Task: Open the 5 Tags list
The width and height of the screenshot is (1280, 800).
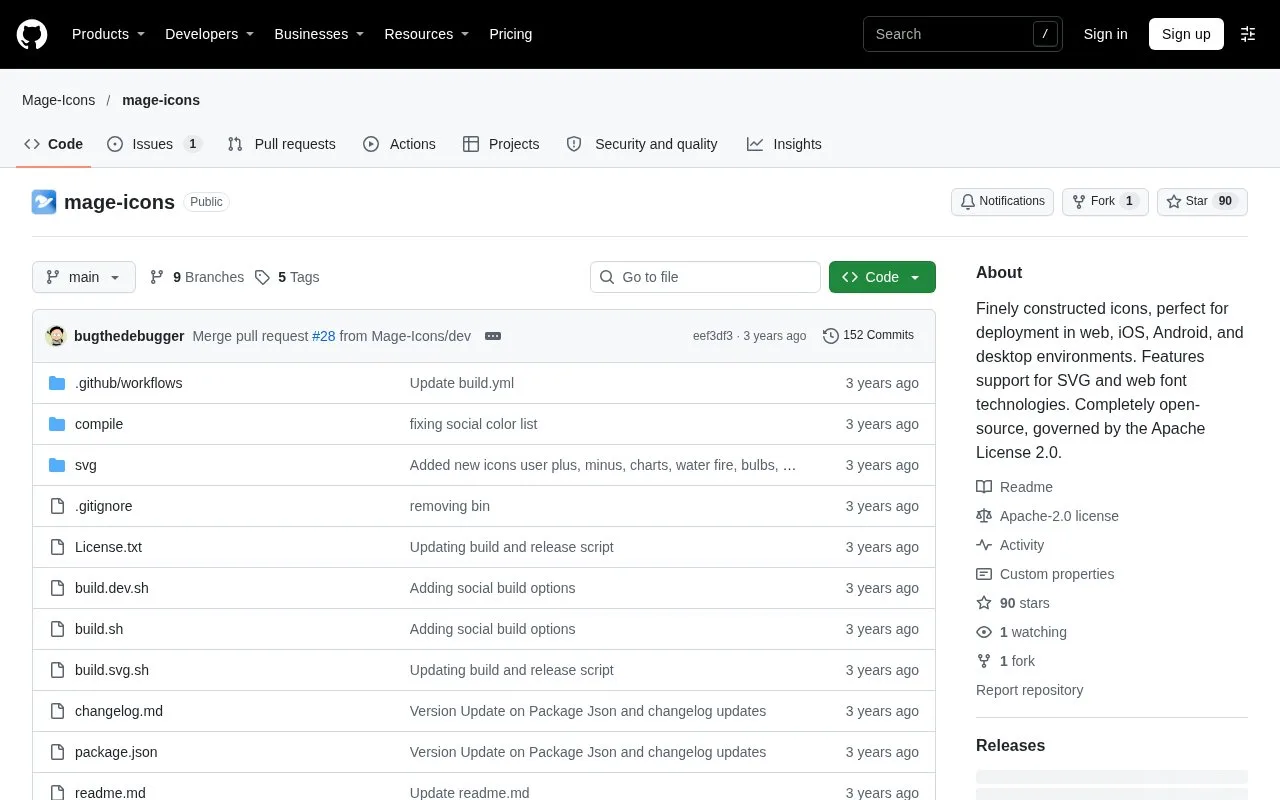Action: click(x=287, y=277)
